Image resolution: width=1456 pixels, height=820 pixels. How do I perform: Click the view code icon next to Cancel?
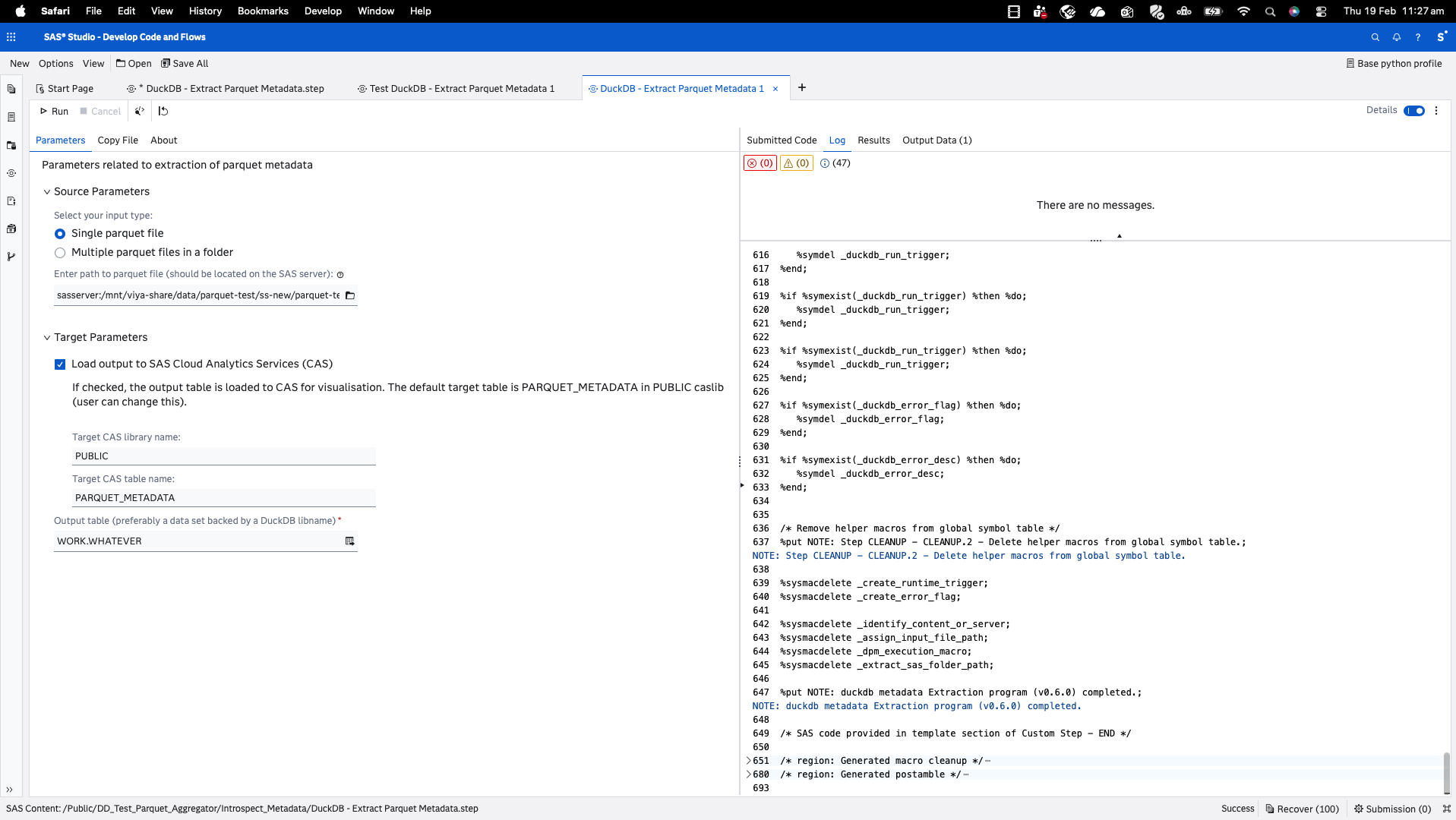tap(140, 111)
